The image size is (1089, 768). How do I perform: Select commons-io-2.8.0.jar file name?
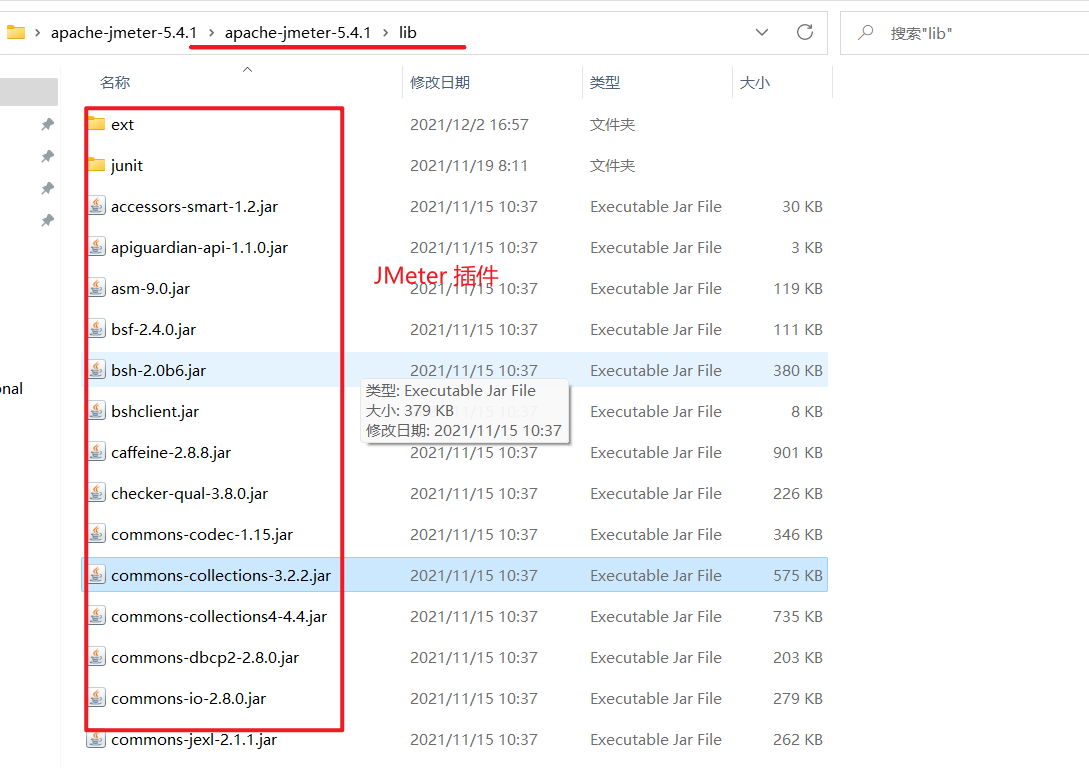188,699
